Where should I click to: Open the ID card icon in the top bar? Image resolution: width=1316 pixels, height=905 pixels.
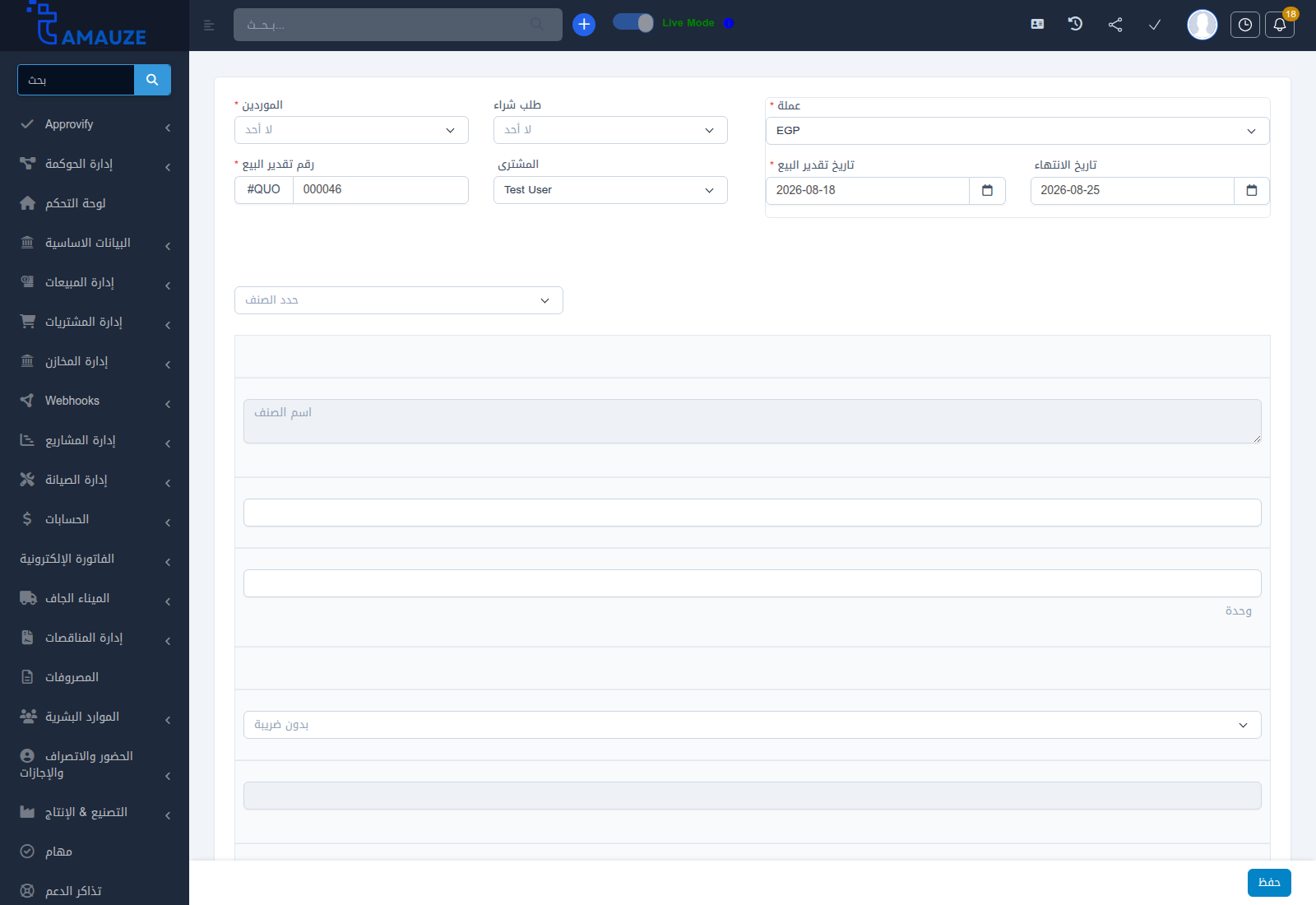1037,25
